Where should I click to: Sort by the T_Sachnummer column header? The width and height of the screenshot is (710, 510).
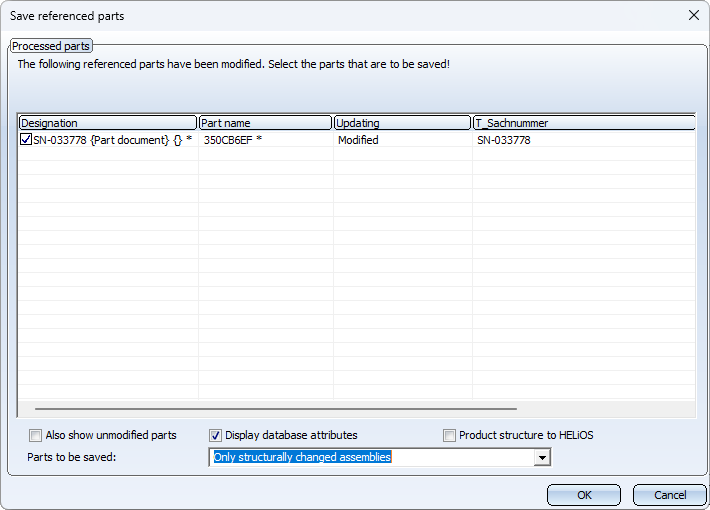point(584,123)
